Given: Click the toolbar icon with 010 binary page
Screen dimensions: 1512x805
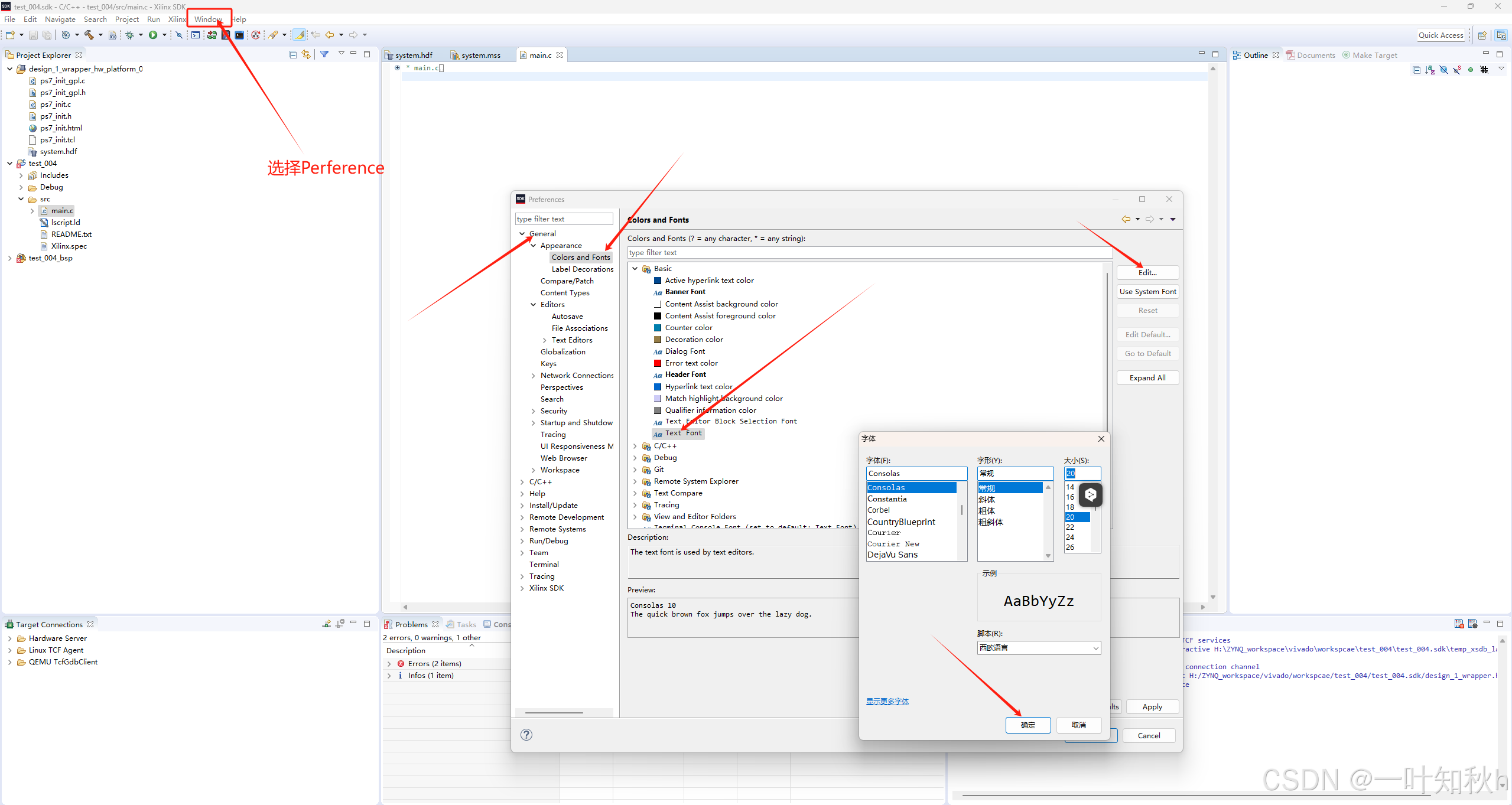Looking at the screenshot, I should pyautogui.click(x=112, y=35).
